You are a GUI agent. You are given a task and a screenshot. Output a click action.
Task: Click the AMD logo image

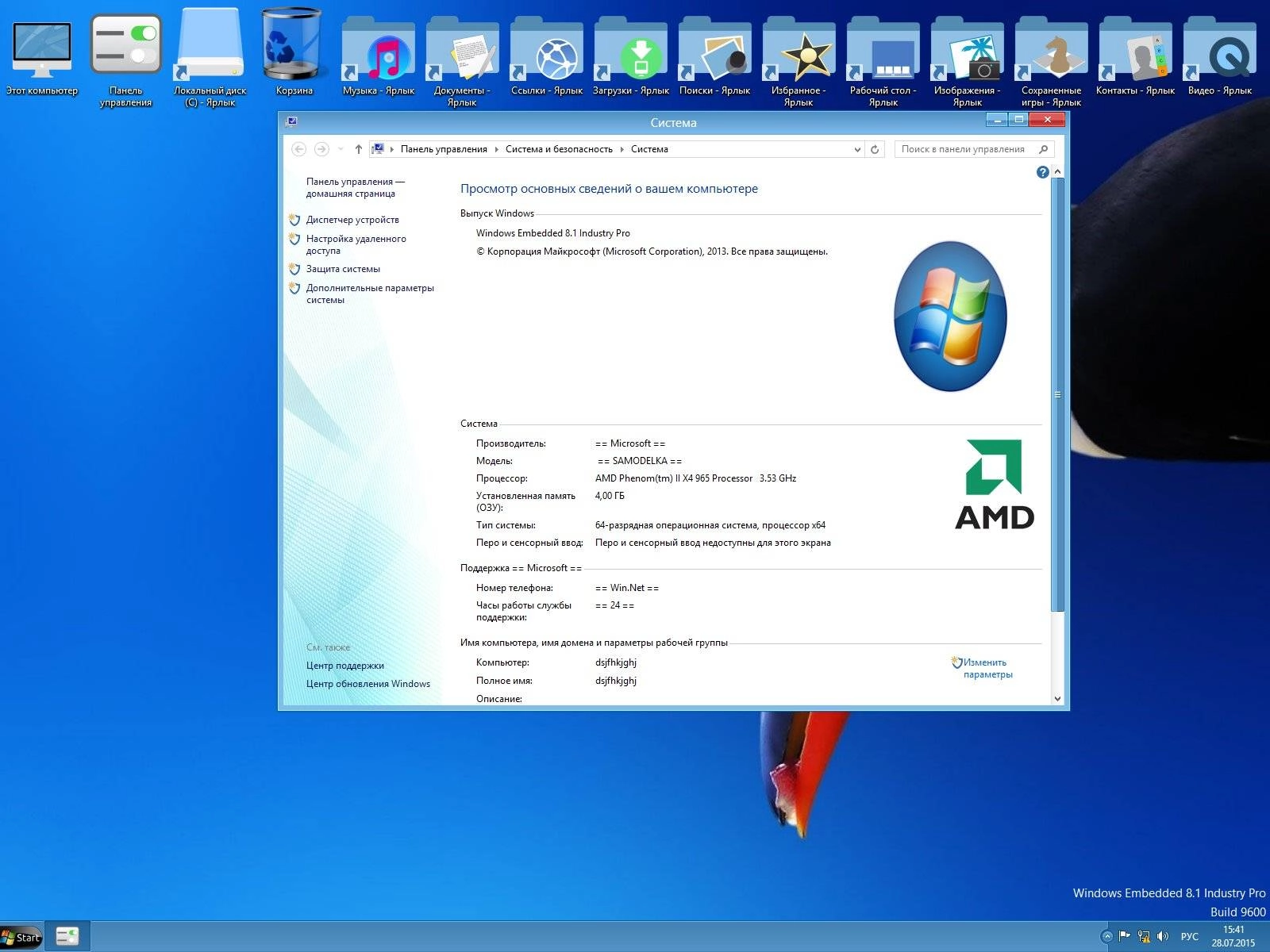tap(994, 484)
